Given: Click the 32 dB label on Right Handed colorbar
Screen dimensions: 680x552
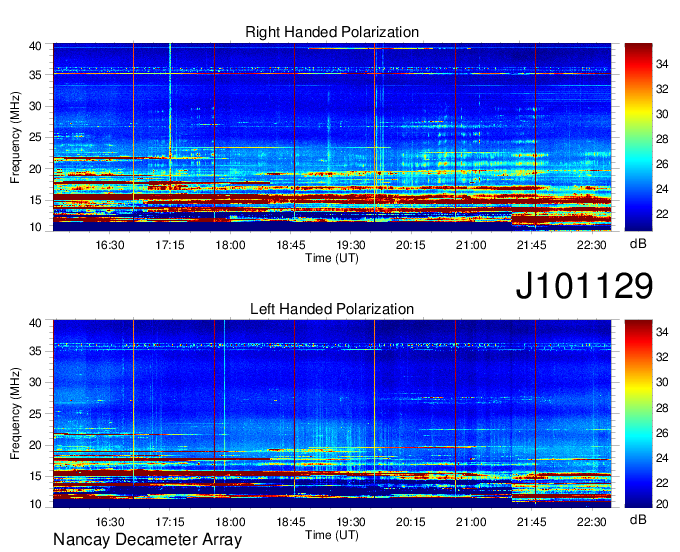Looking at the screenshot, I should (662, 89).
